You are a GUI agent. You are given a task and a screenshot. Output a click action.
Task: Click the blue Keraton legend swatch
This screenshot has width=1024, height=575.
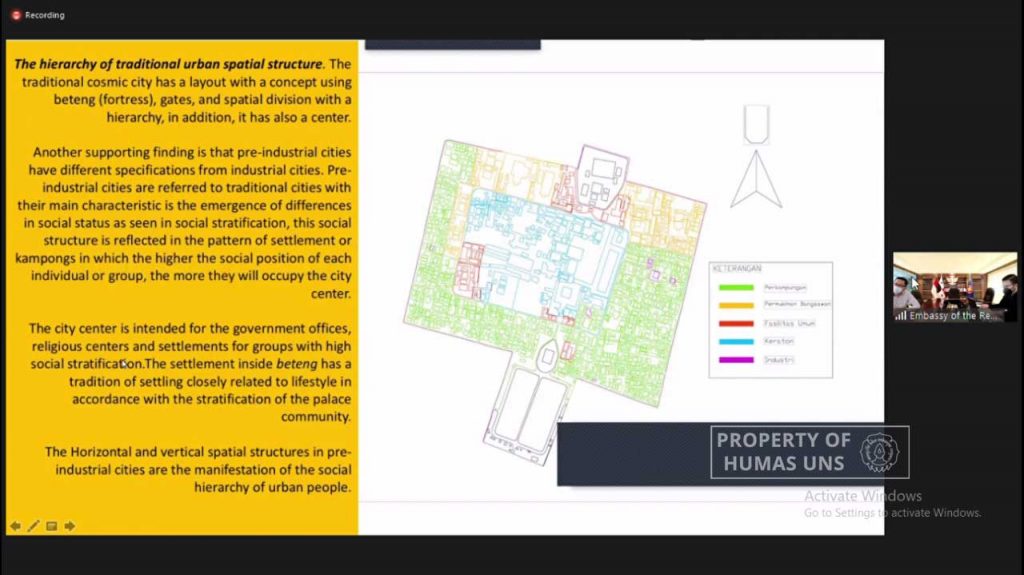point(736,342)
